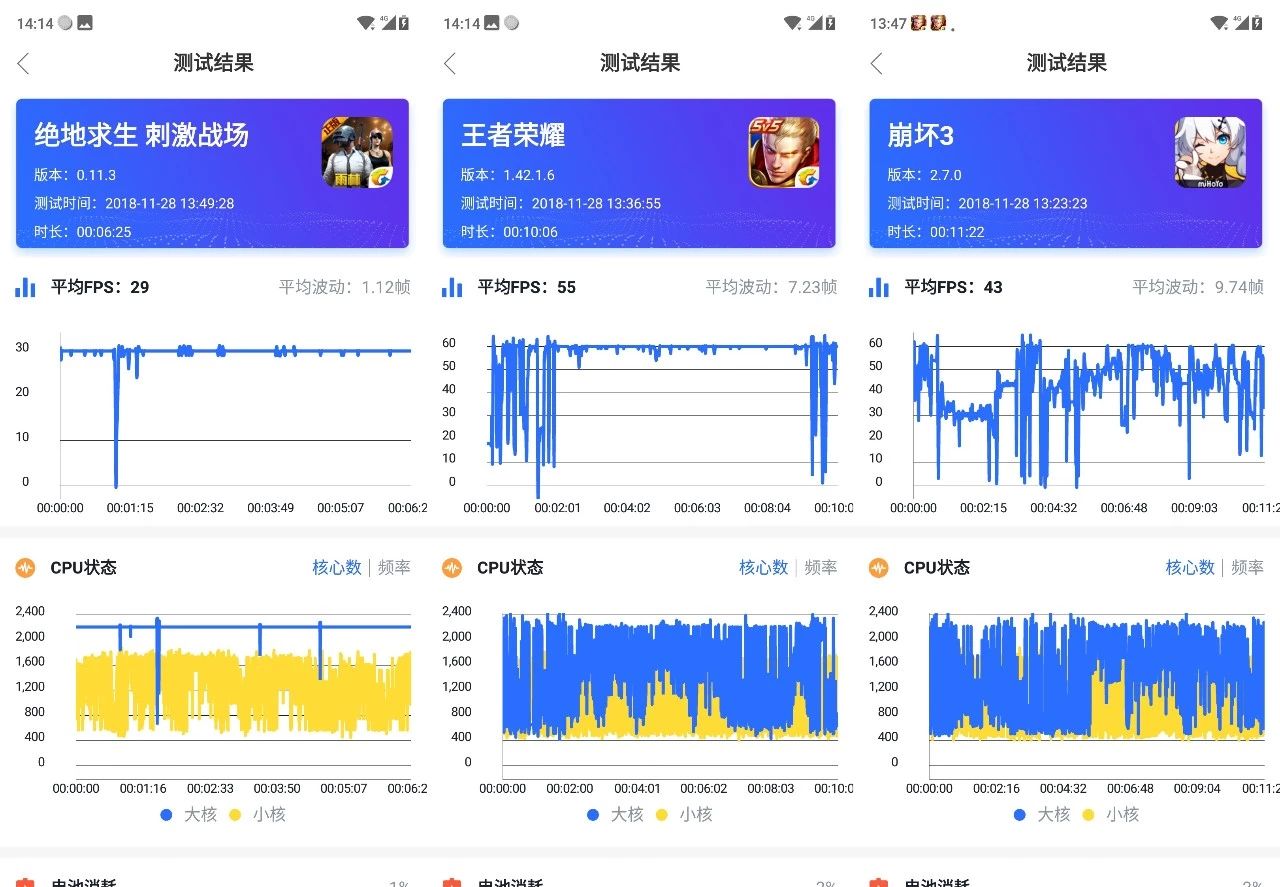Toggle the 小核 legend in the 绝地求生 CPU chart
1280x887 pixels.
tap(258, 815)
